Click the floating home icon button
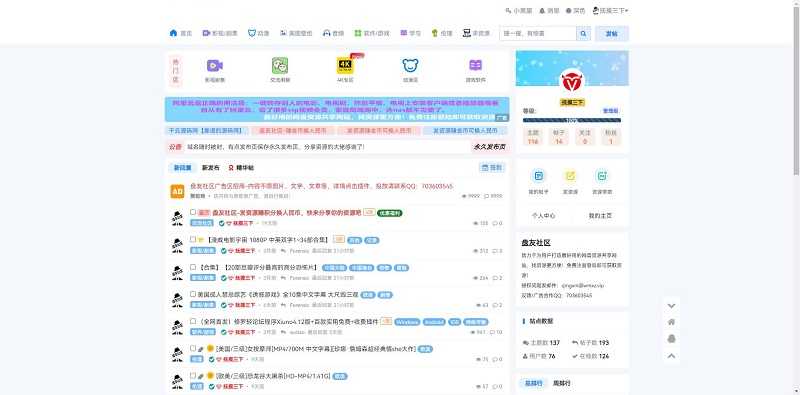This screenshot has width=800, height=395. (x=671, y=322)
